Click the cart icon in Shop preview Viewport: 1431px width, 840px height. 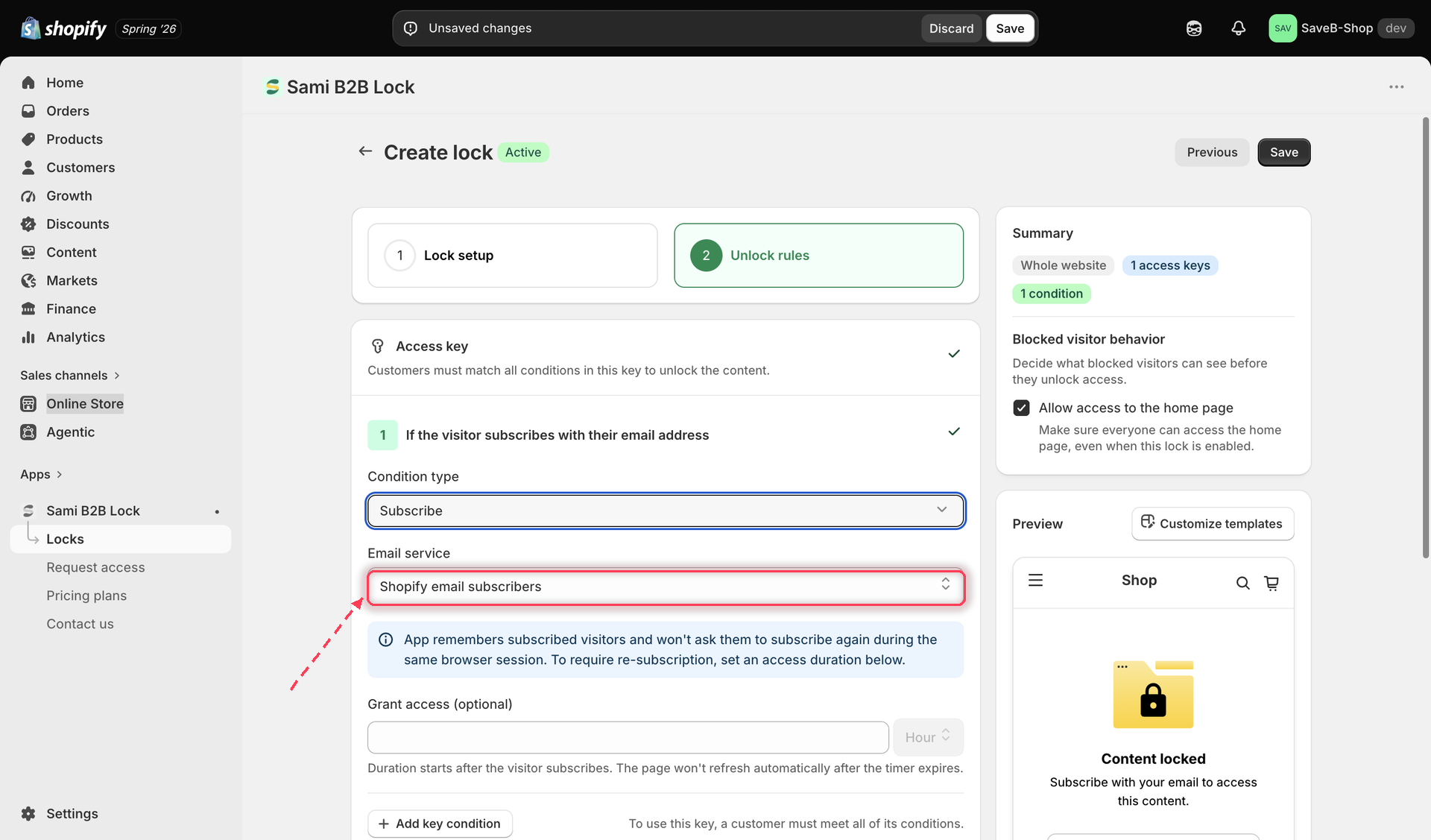[1272, 583]
